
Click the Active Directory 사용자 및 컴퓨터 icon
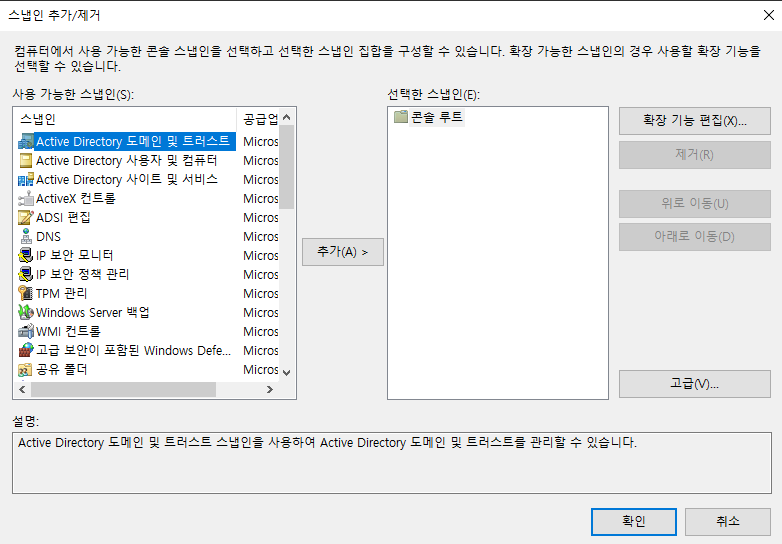pyautogui.click(x=26, y=161)
